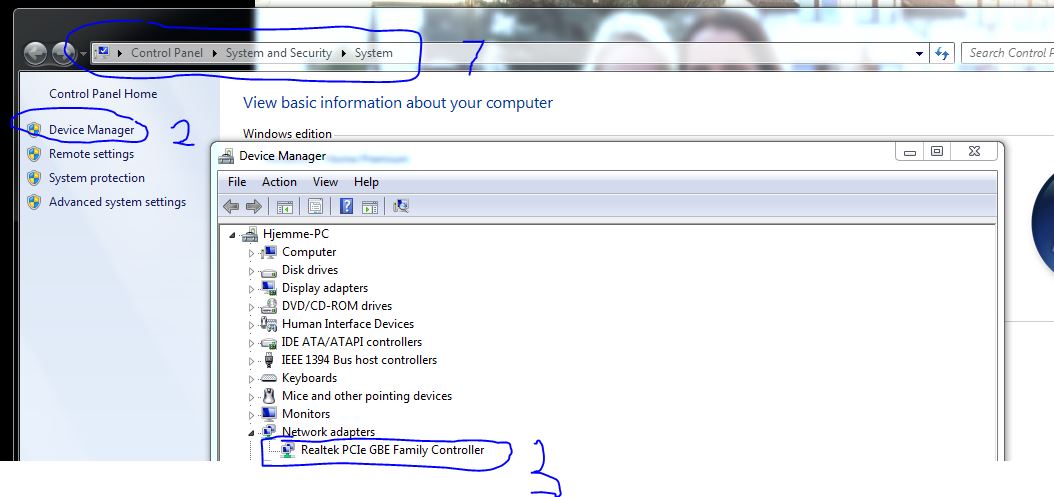Click the Hjemme-PC computer icon
This screenshot has width=1054, height=497.
click(x=249, y=234)
